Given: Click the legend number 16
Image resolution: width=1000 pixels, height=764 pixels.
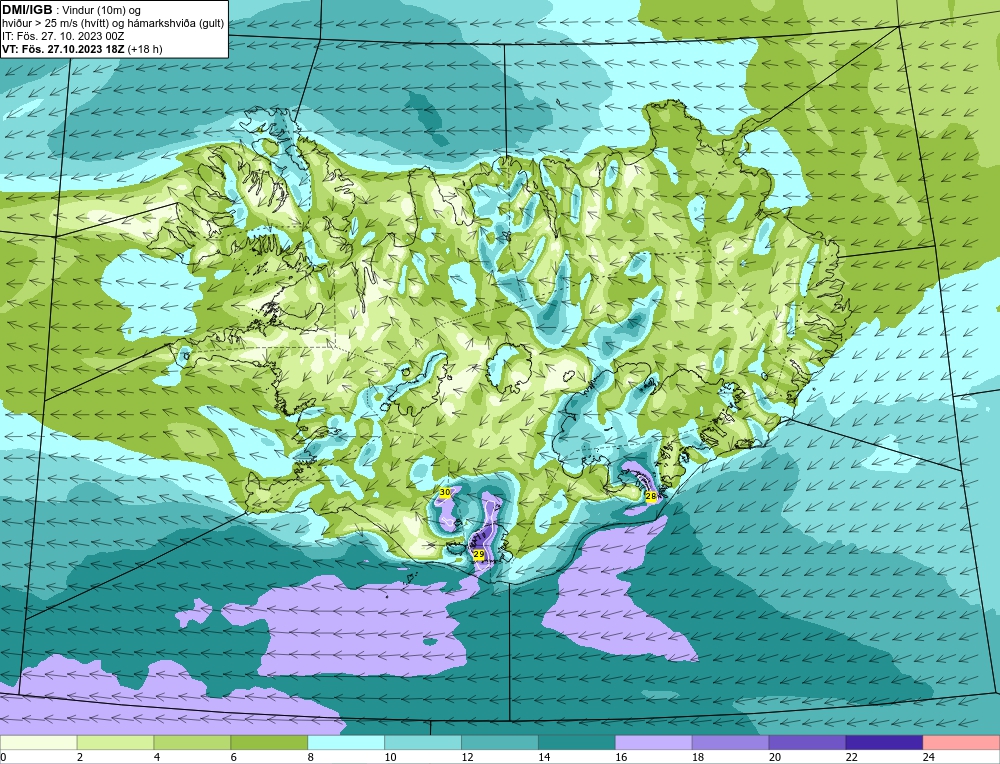Looking at the screenshot, I should click(621, 757).
